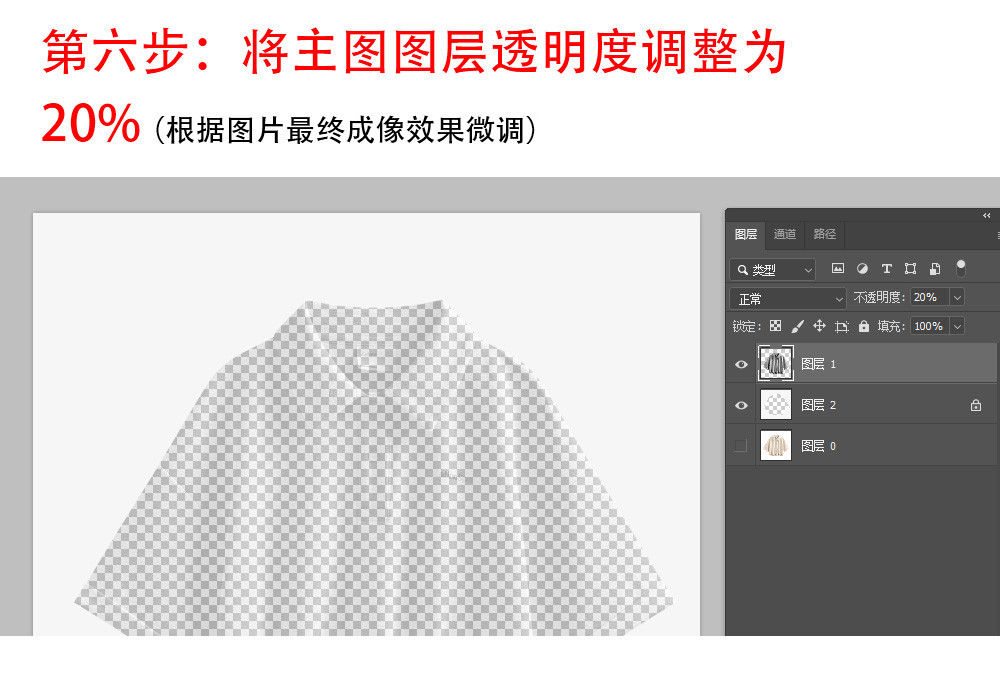
Task: Filter layers by text type
Action: point(886,269)
